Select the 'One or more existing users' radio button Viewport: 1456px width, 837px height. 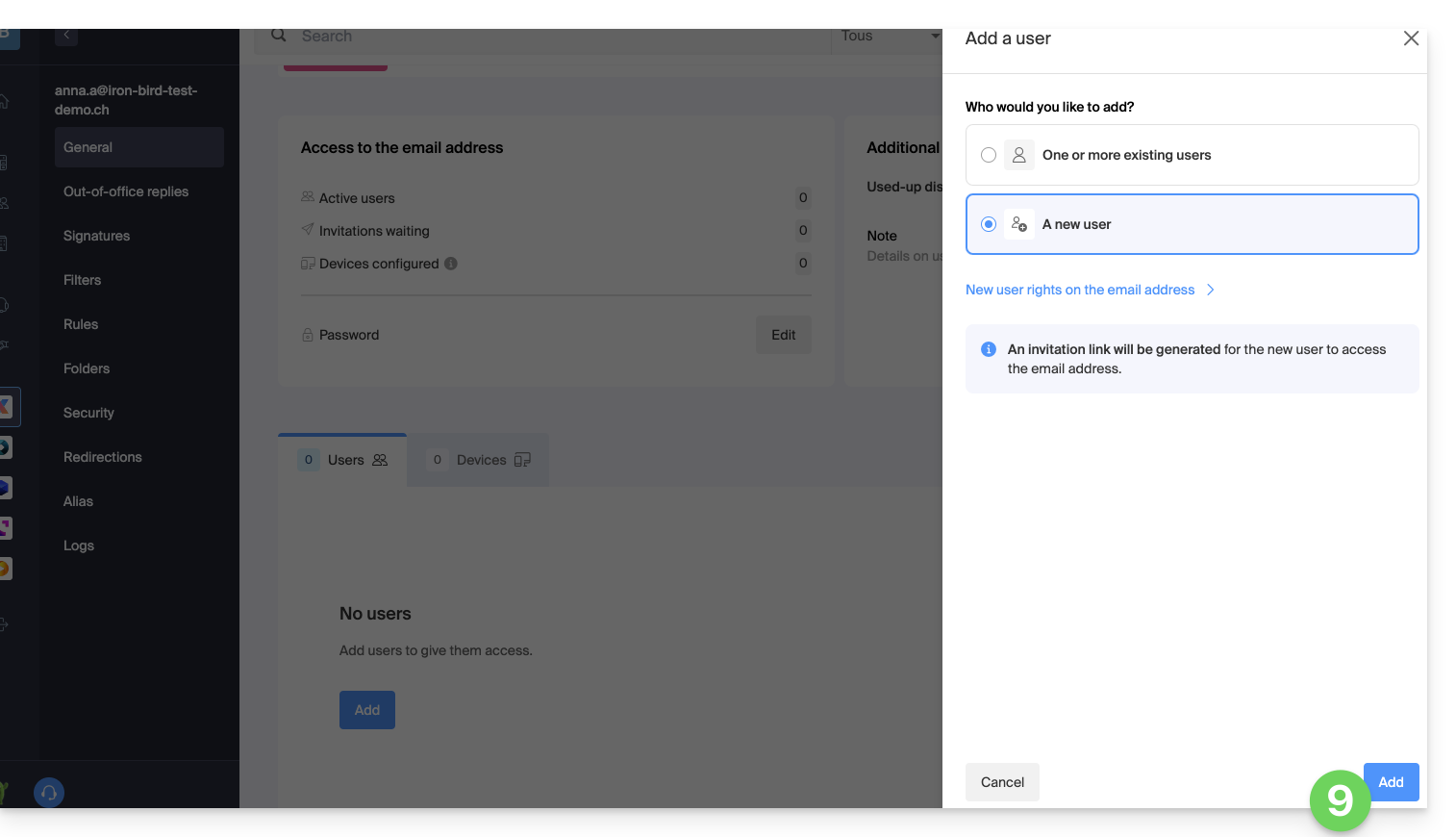coord(989,155)
